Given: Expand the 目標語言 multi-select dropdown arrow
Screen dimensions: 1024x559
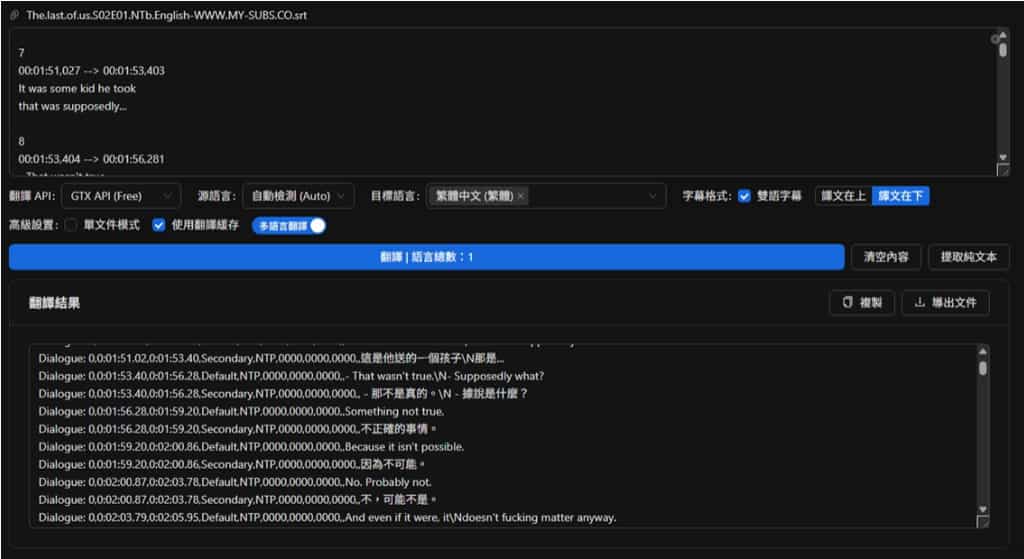Looking at the screenshot, I should pos(652,196).
